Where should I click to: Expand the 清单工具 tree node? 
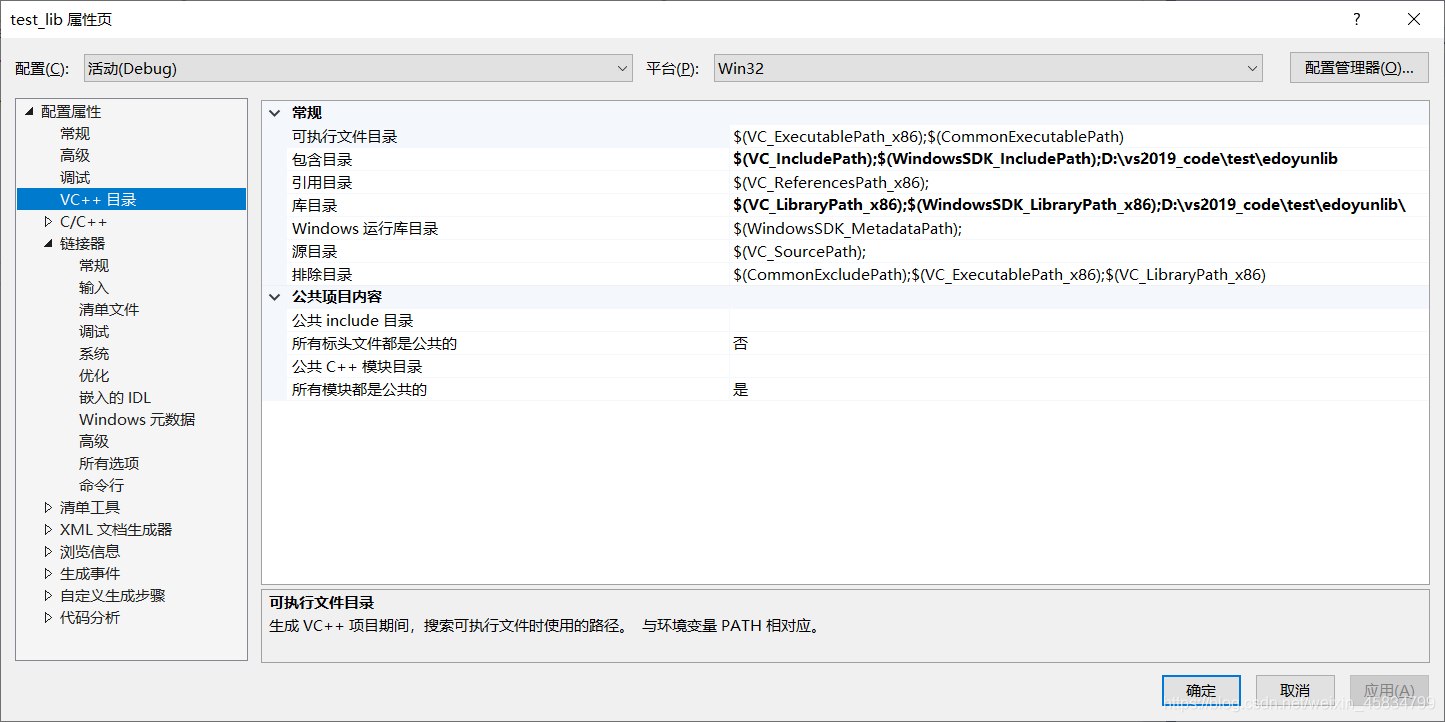pyautogui.click(x=48, y=508)
